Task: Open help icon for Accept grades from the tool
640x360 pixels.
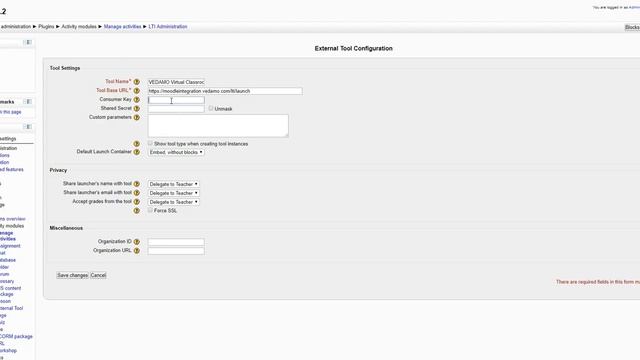Action: click(137, 202)
